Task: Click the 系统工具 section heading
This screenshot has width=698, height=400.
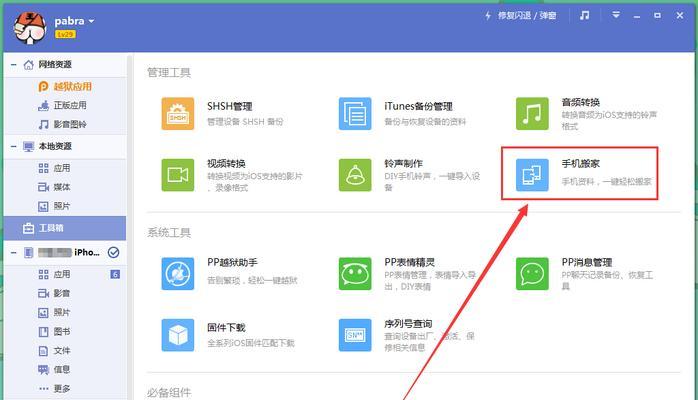Action: pyautogui.click(x=169, y=233)
